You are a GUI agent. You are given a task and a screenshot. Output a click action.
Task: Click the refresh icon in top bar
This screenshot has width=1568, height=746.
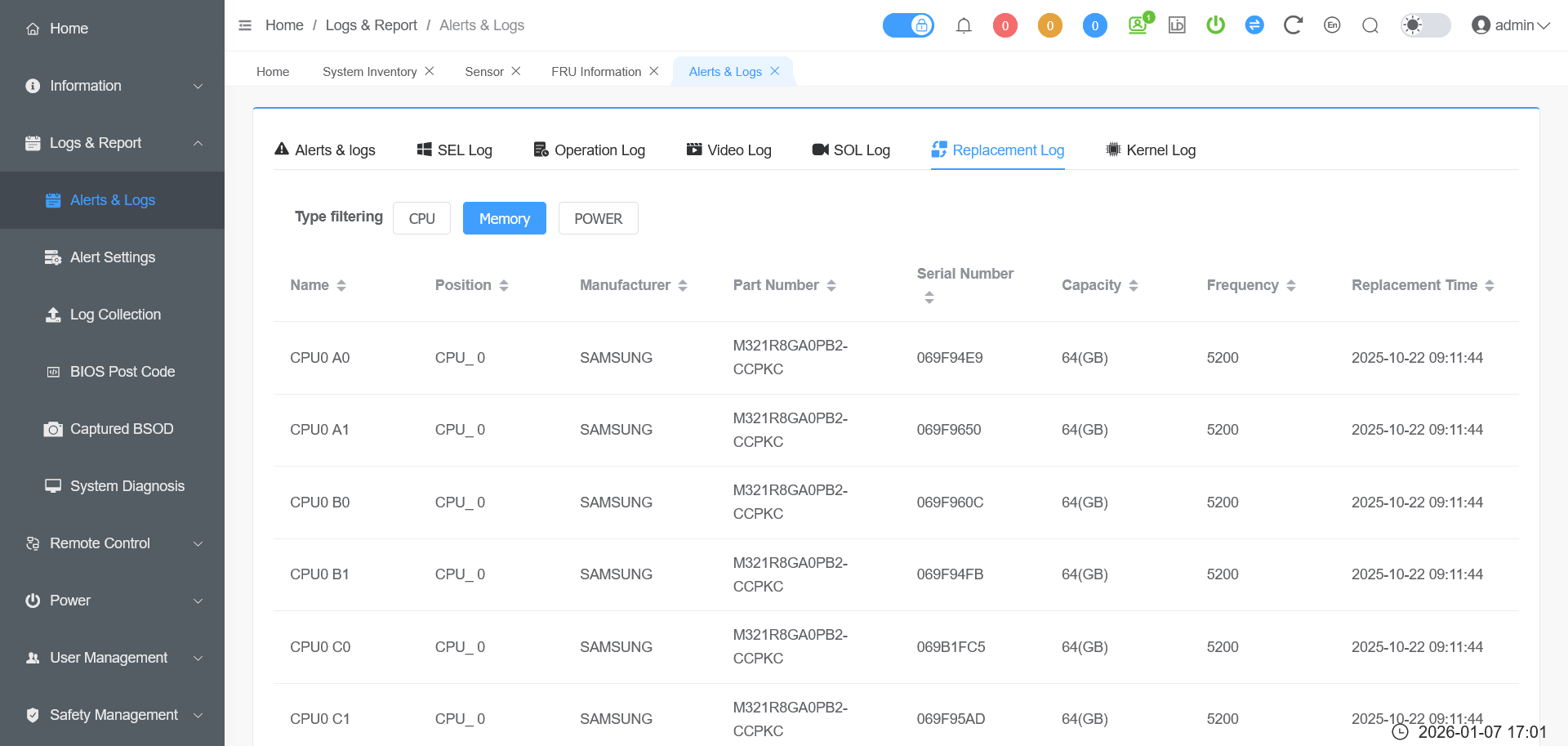(1292, 25)
